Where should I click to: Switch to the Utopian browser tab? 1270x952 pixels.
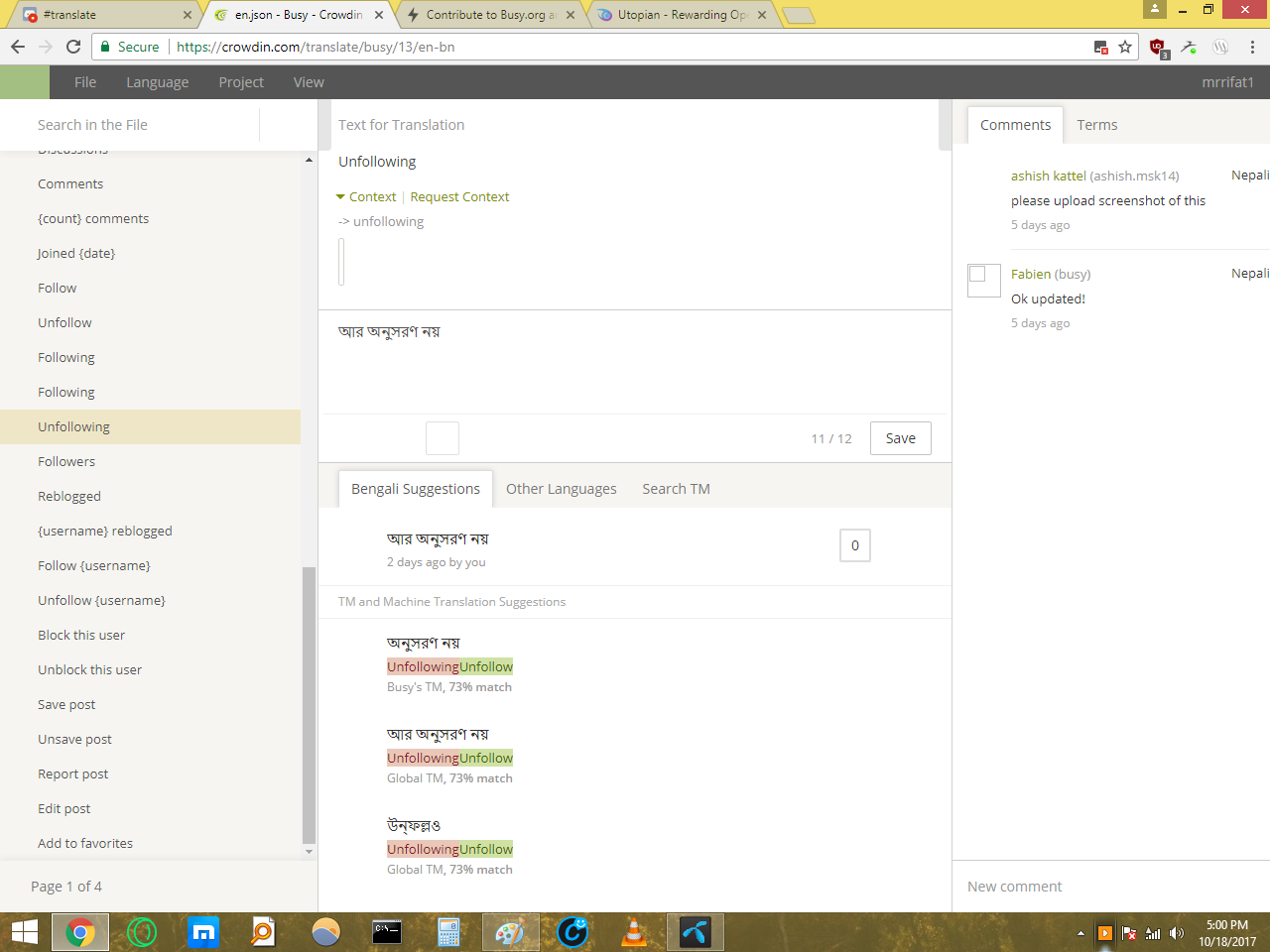coord(683,15)
